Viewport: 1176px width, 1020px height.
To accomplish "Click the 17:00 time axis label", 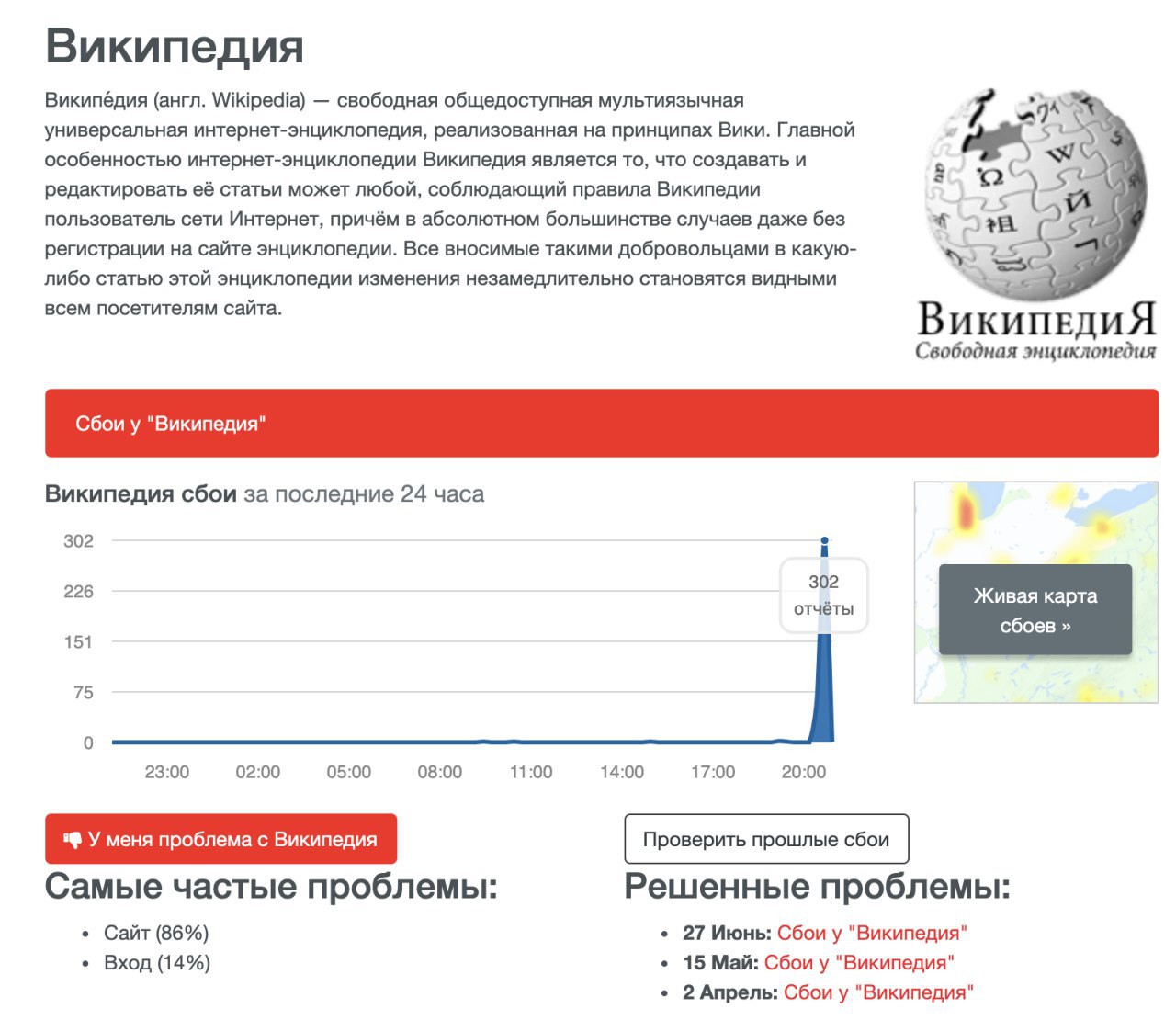I will [x=713, y=772].
